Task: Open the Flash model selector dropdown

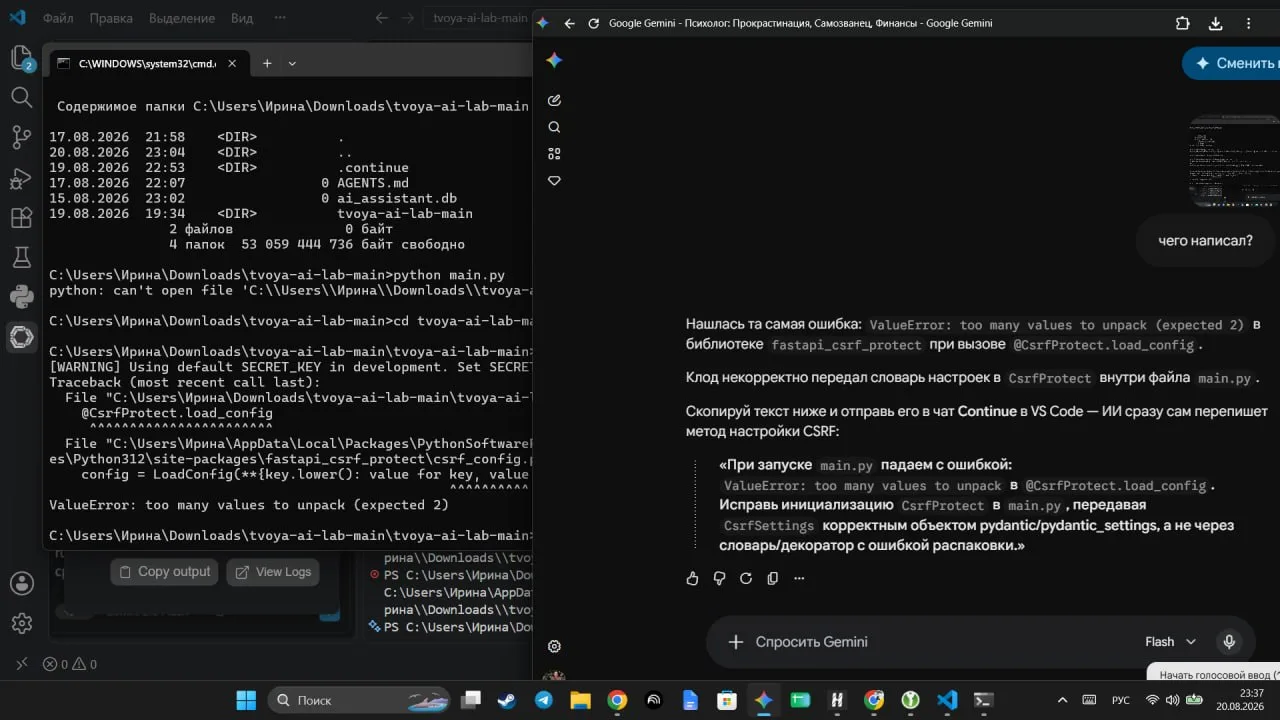Action: tap(1170, 642)
